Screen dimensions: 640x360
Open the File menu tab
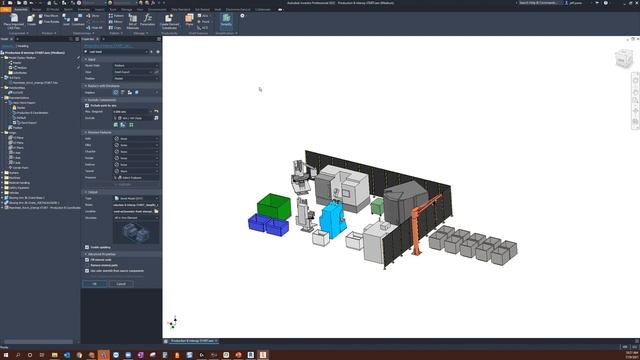click(6, 9)
